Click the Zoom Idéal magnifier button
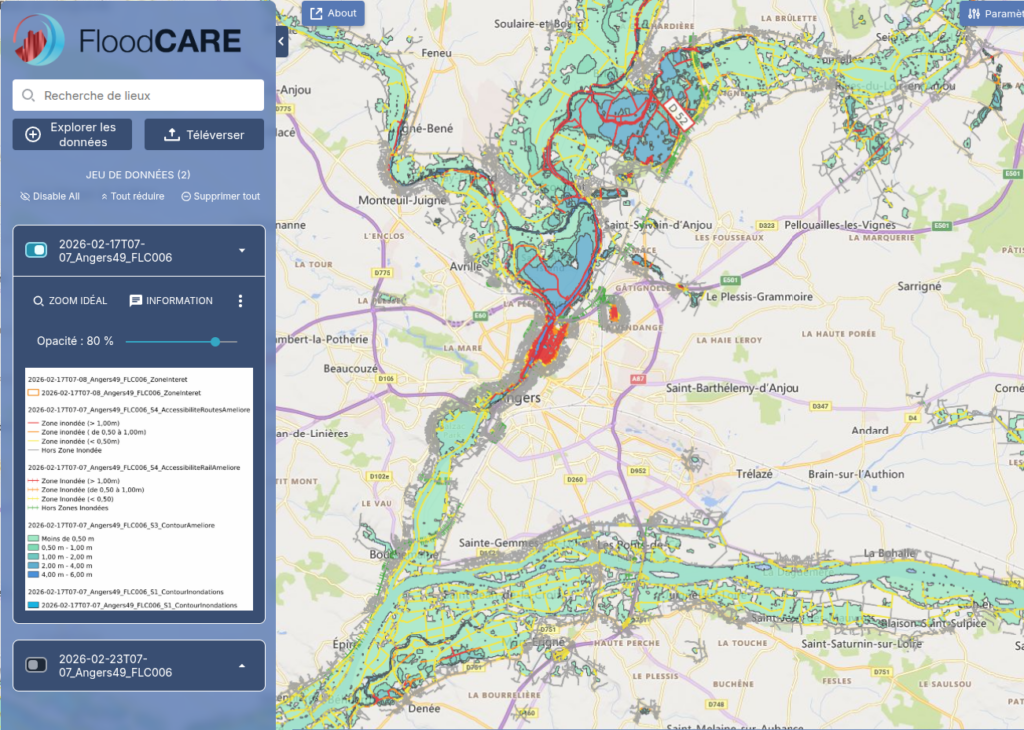This screenshot has height=730, width=1024. (x=70, y=301)
